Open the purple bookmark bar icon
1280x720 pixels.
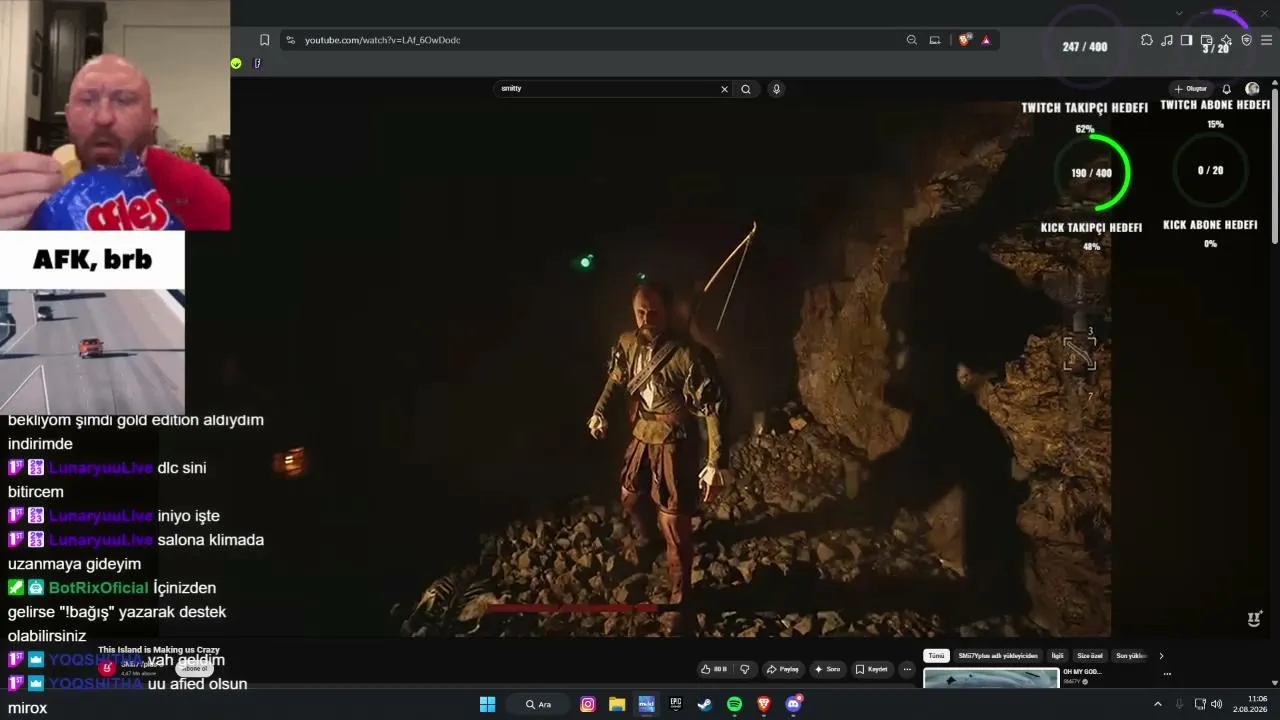coord(257,63)
